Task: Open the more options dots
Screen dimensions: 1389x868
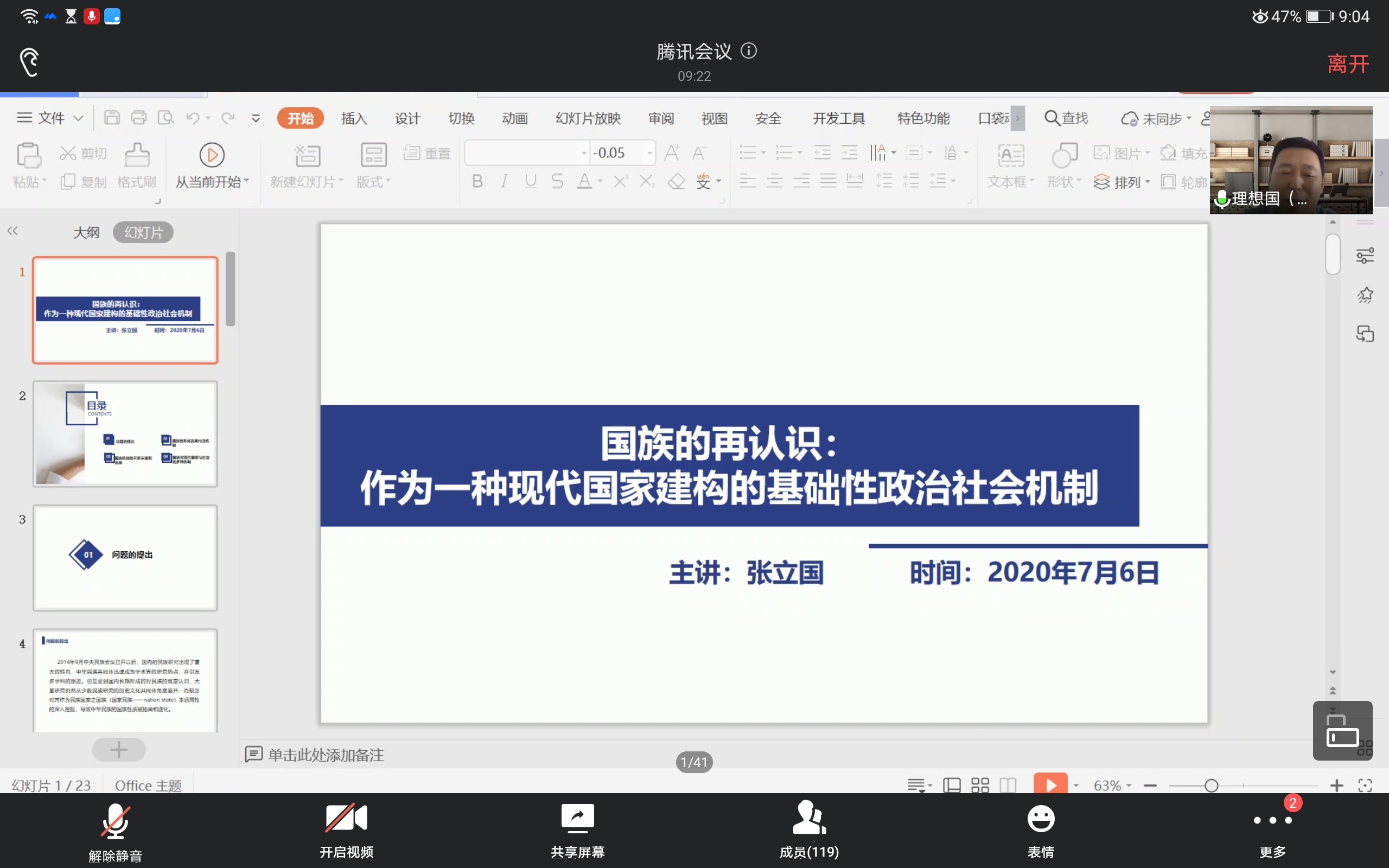Action: (1272, 821)
